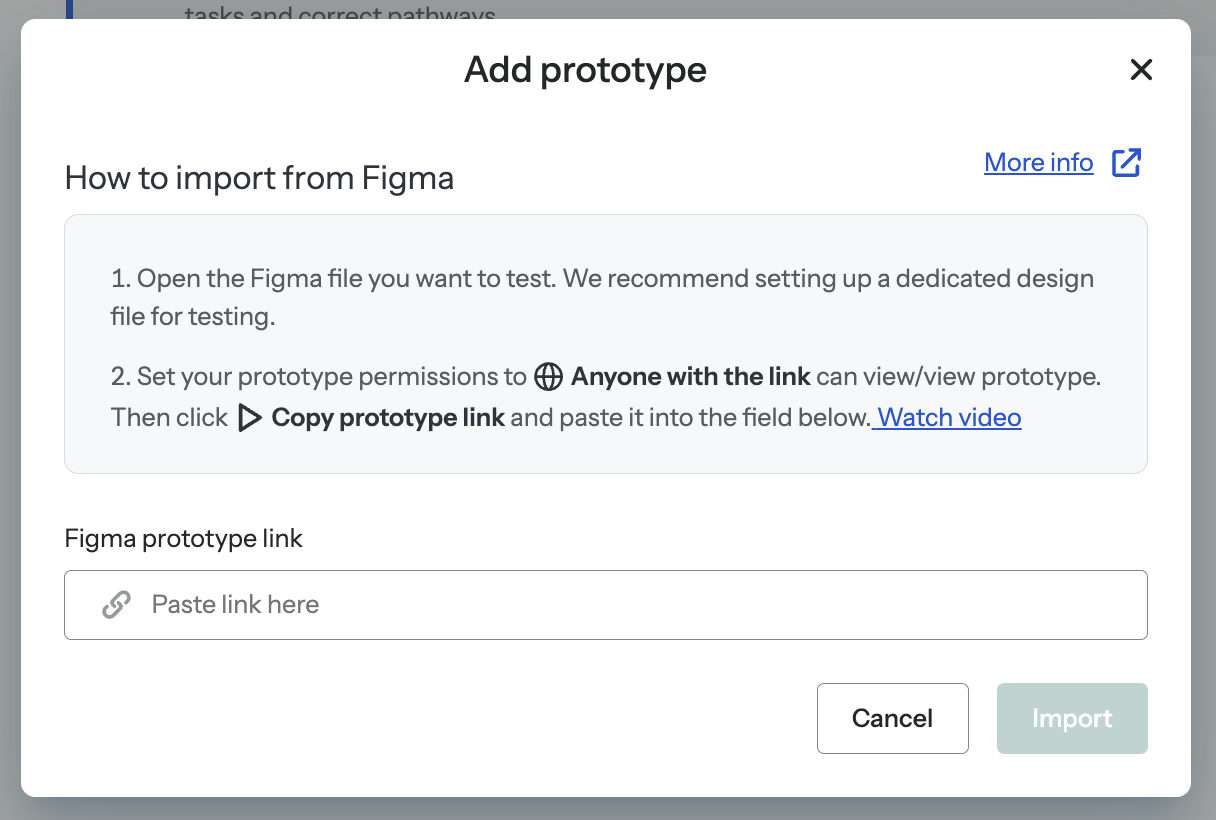This screenshot has width=1216, height=820.
Task: Click the Figma prototype link label
Action: coord(184,539)
